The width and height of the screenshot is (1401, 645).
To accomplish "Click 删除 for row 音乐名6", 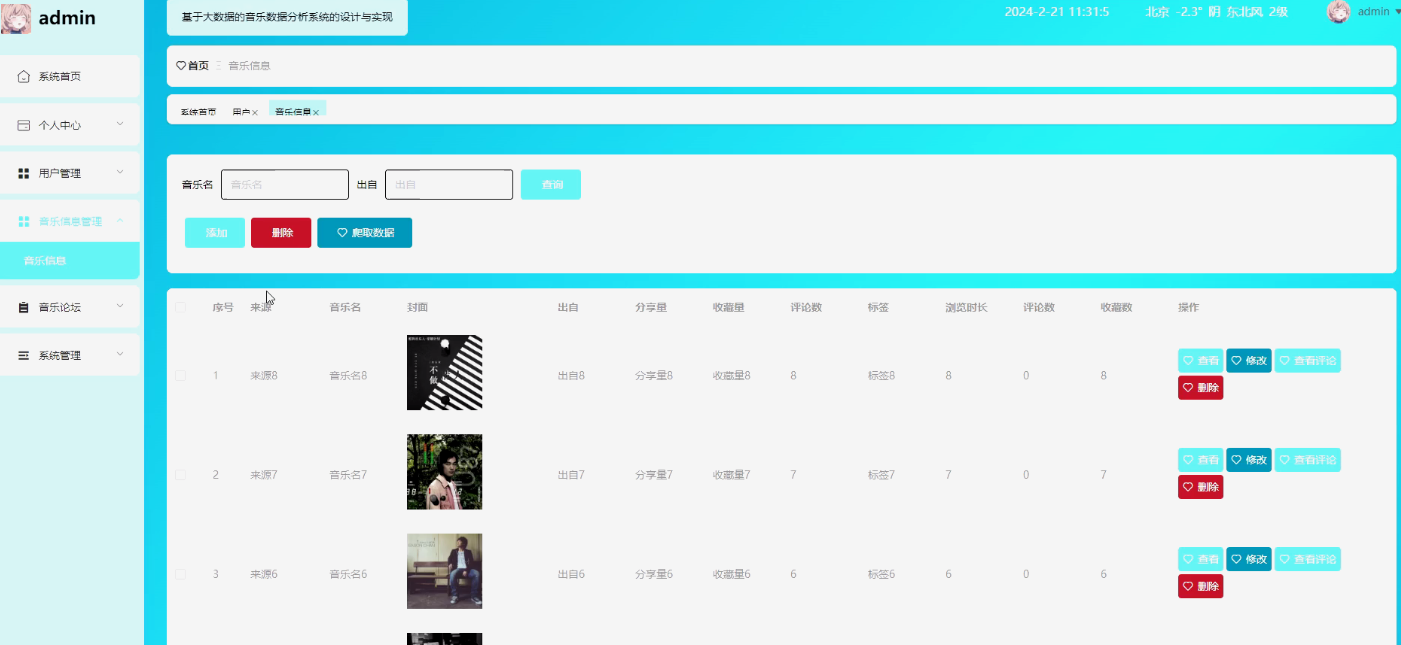I will [1201, 586].
